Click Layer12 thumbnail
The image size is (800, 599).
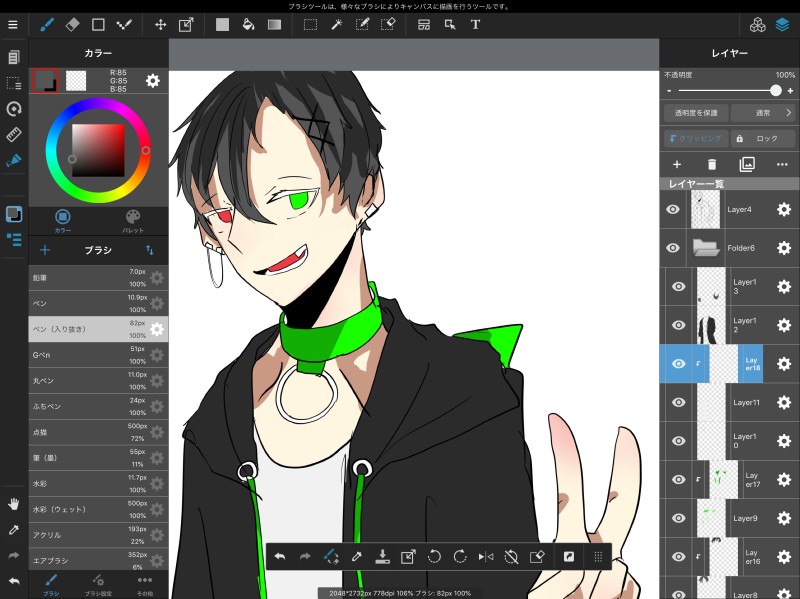coord(711,325)
